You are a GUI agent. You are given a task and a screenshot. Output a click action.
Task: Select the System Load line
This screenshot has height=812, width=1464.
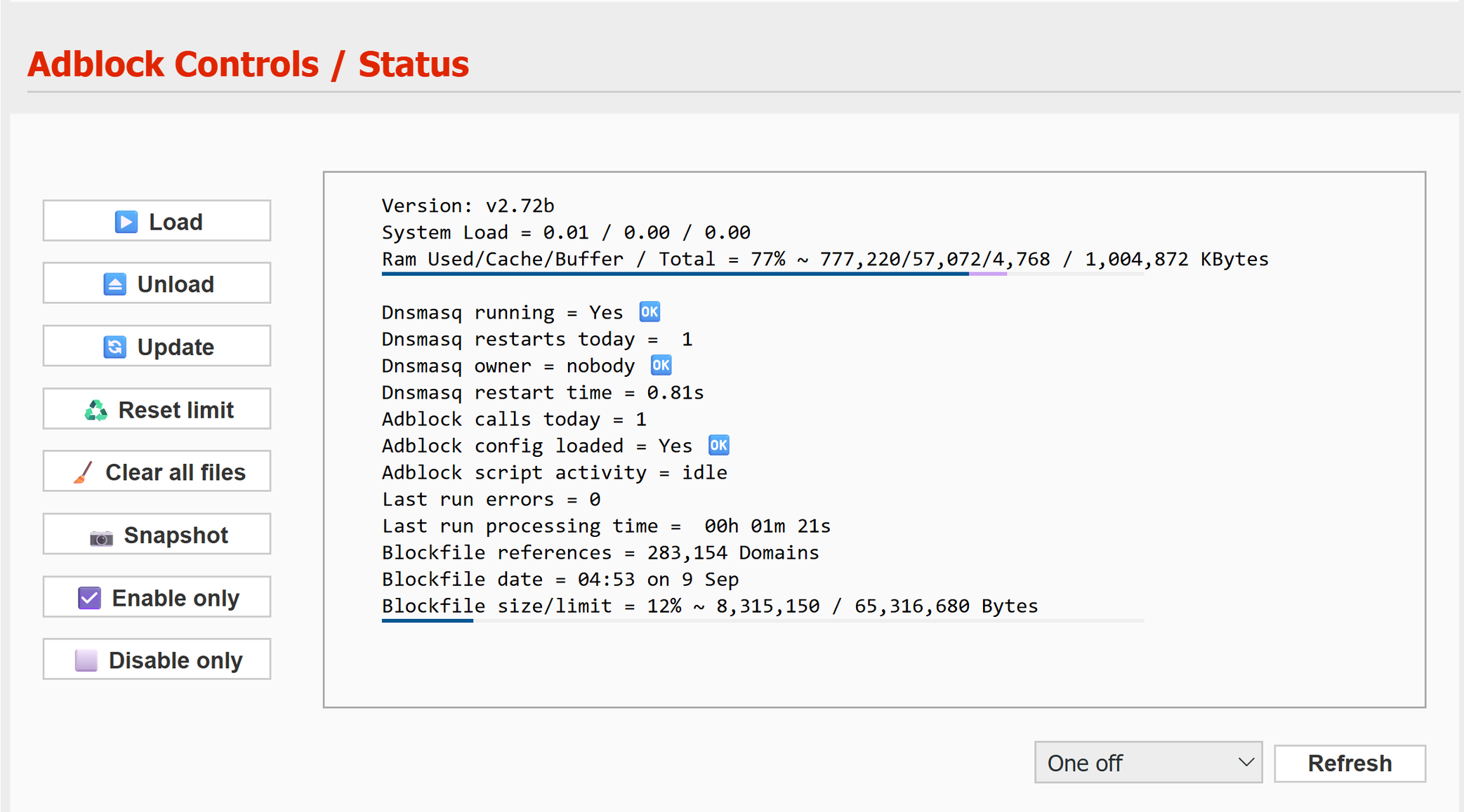(566, 232)
